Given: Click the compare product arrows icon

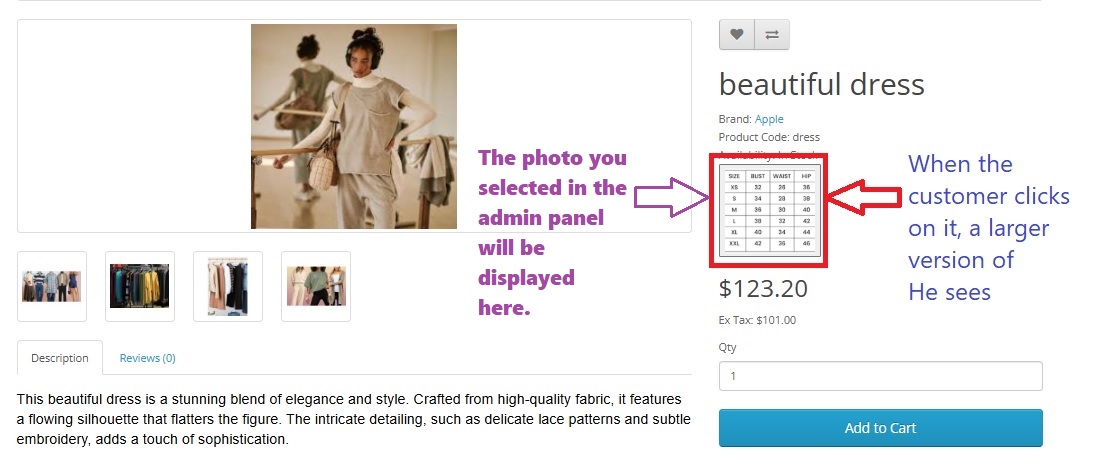Looking at the screenshot, I should (x=772, y=34).
